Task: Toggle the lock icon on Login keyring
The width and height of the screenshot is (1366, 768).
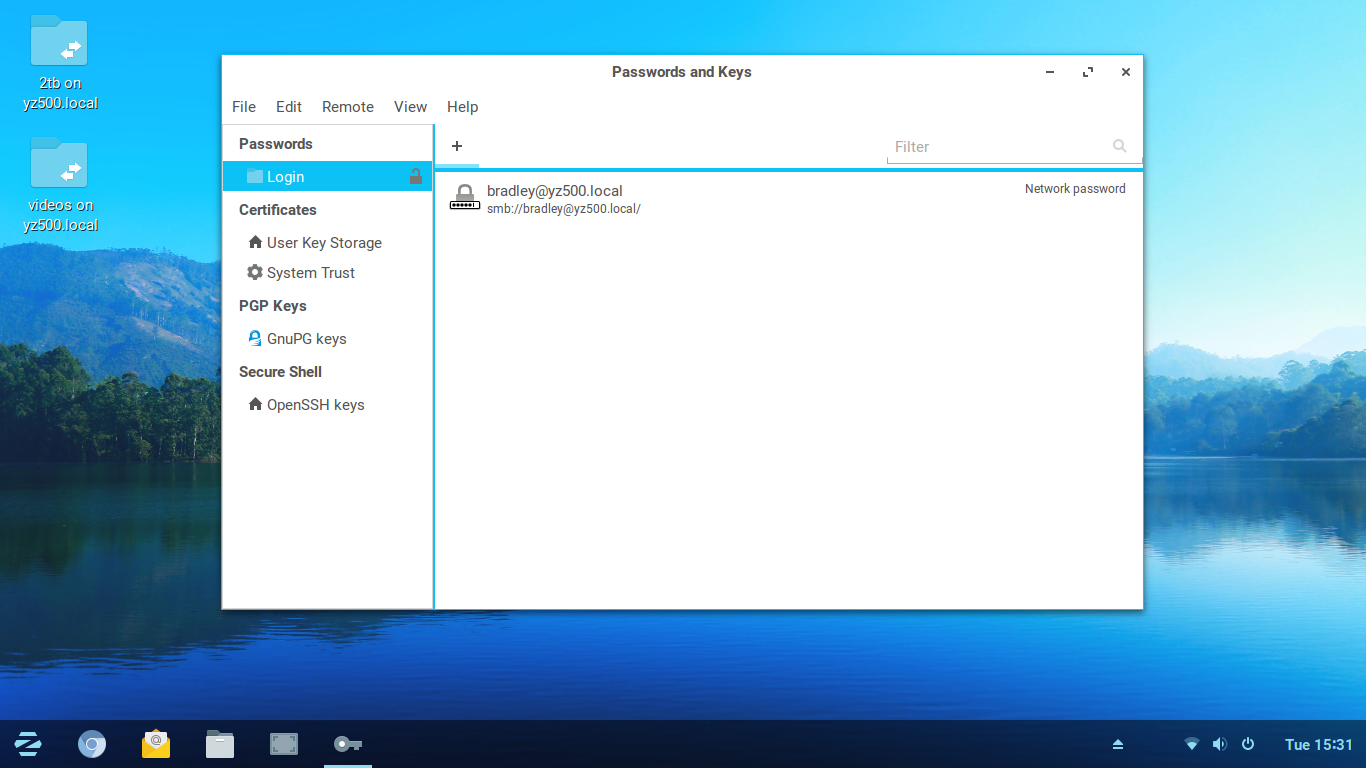Action: coord(415,177)
